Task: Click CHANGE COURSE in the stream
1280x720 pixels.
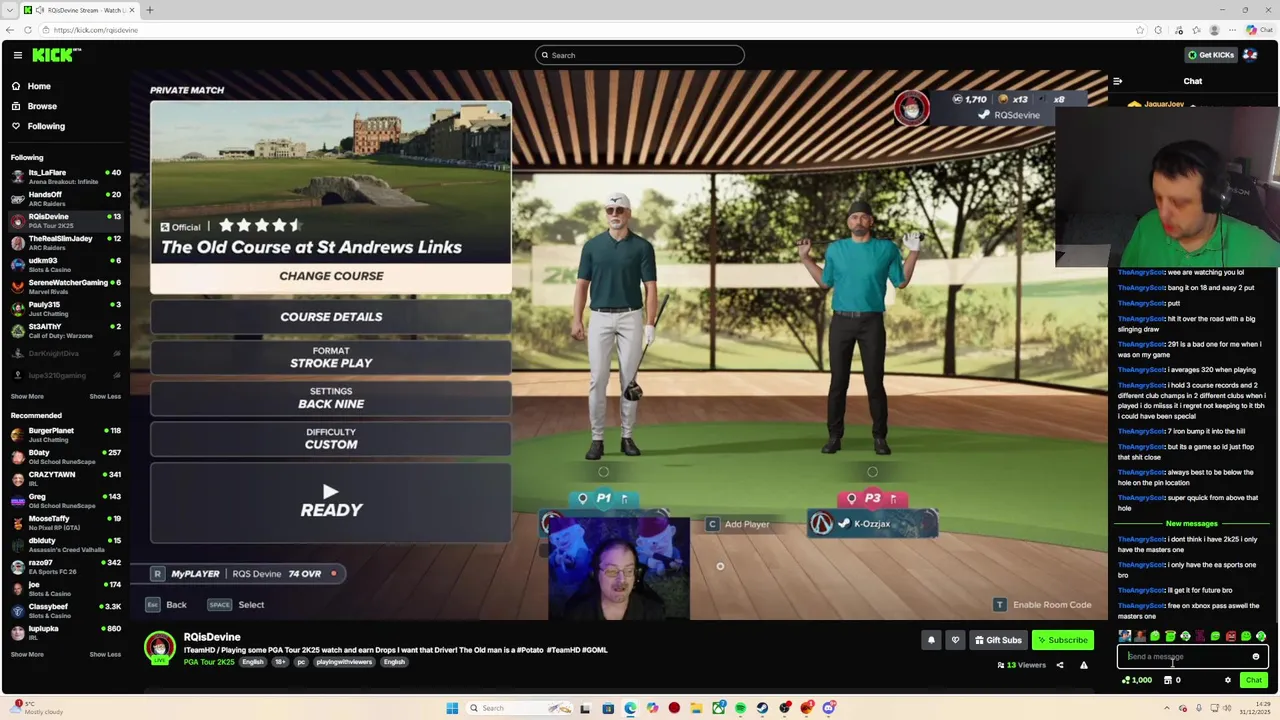Action: (x=331, y=276)
